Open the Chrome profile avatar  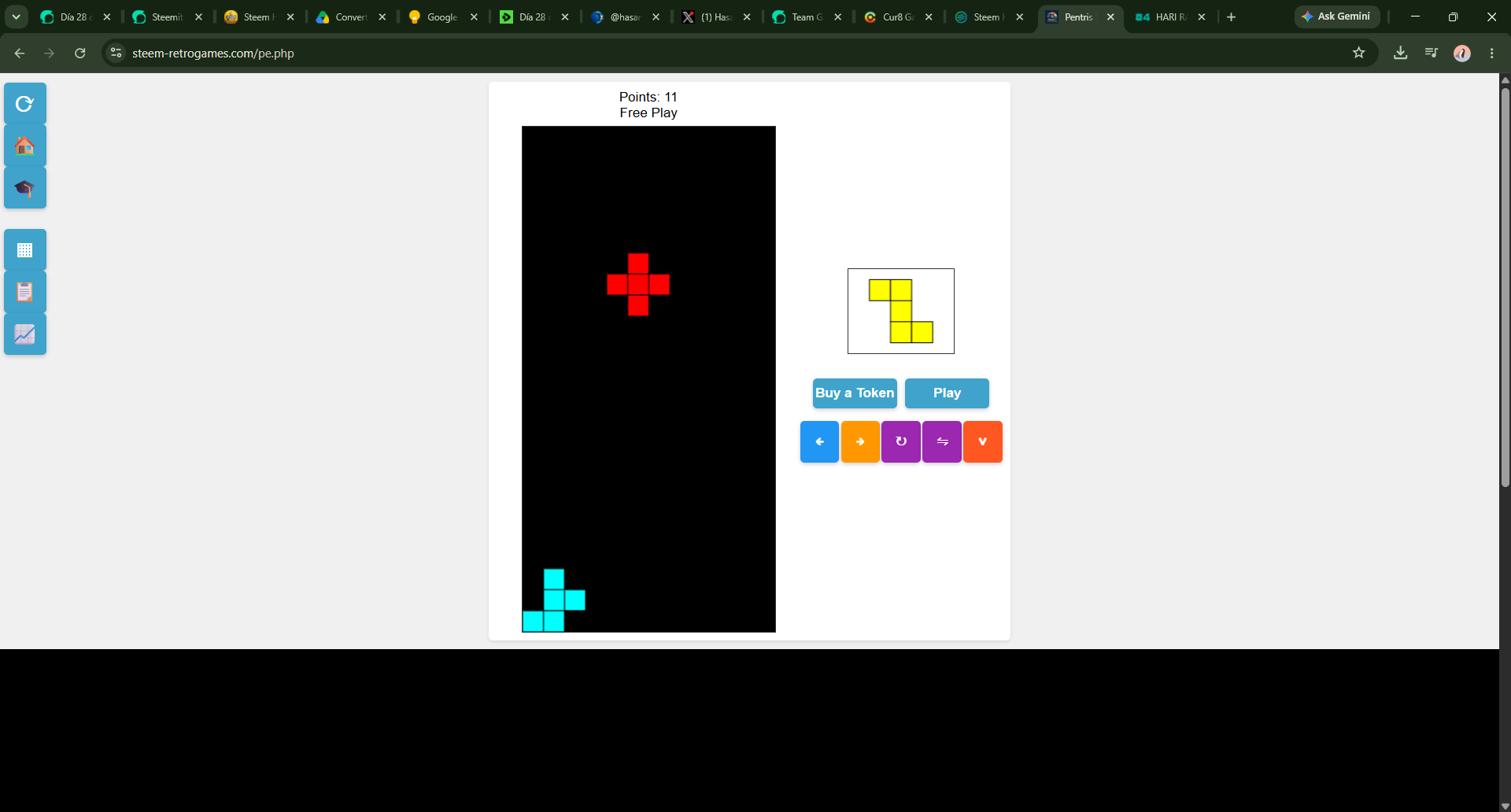pos(1462,53)
